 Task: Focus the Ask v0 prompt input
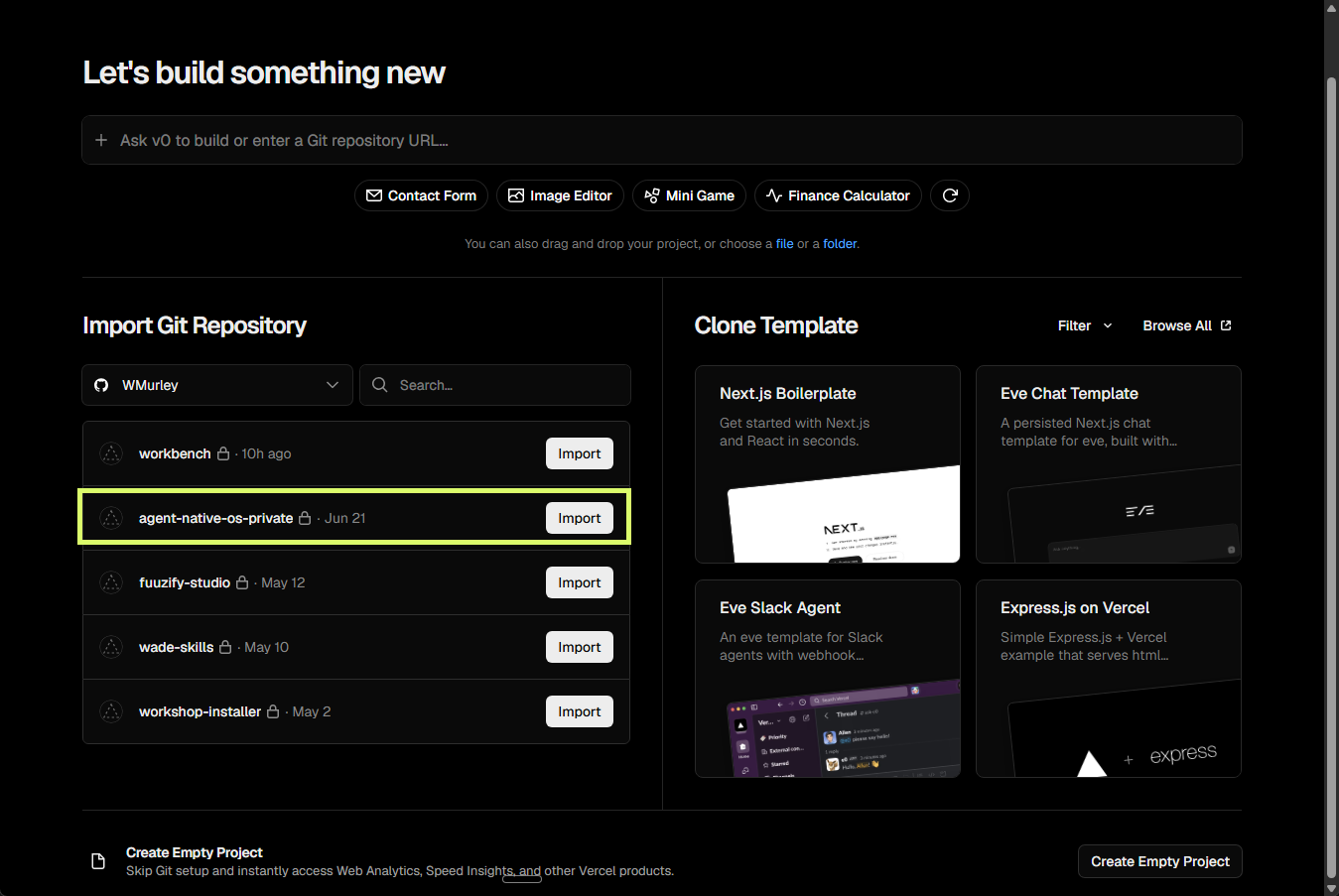662,140
